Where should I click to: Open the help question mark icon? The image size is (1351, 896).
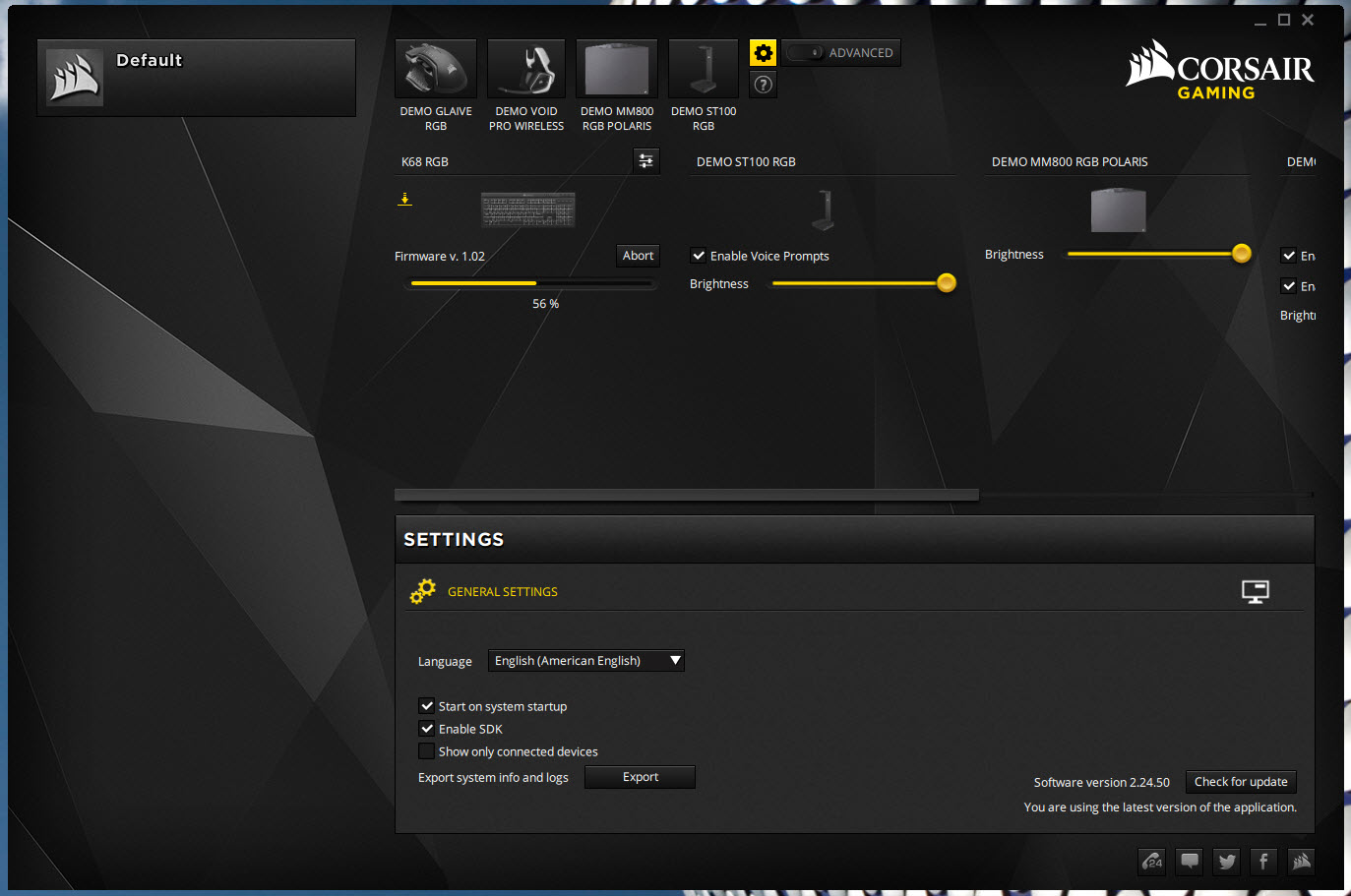pyautogui.click(x=763, y=85)
